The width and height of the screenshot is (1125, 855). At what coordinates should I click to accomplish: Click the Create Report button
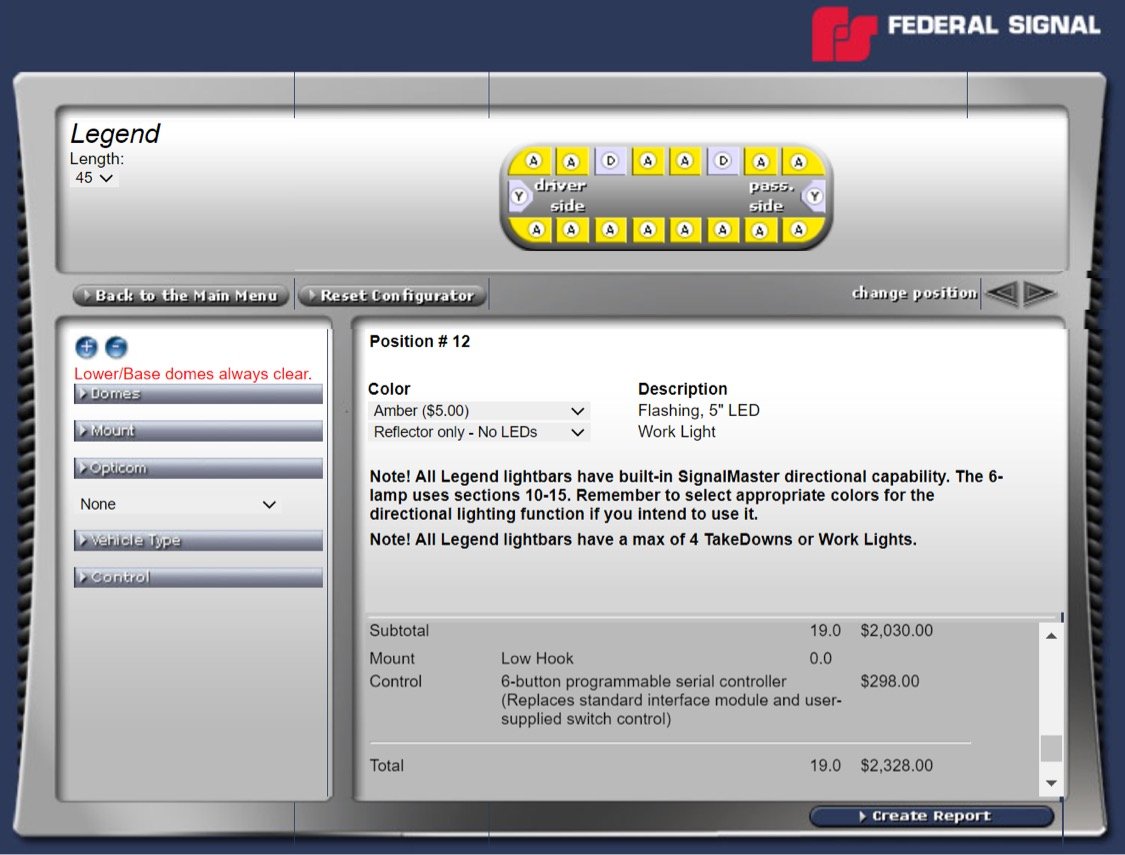[931, 816]
